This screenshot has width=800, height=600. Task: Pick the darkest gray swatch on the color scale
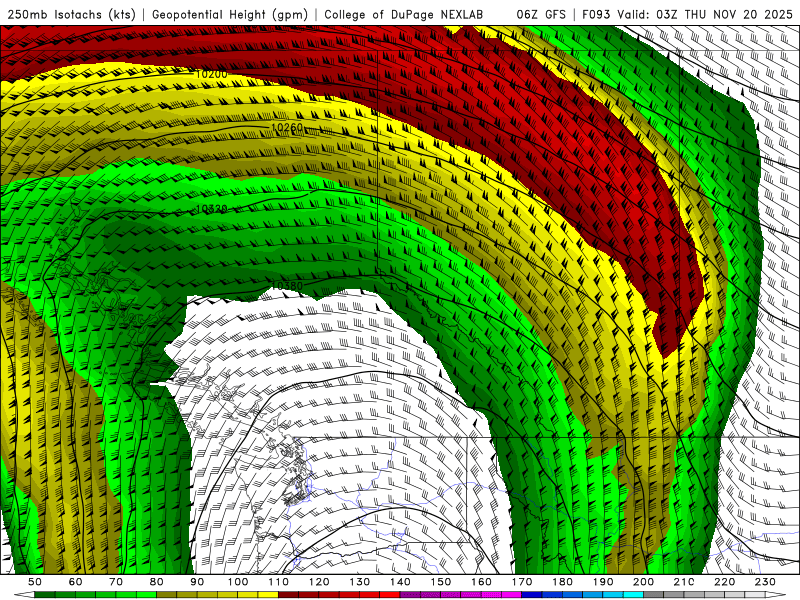[654, 594]
